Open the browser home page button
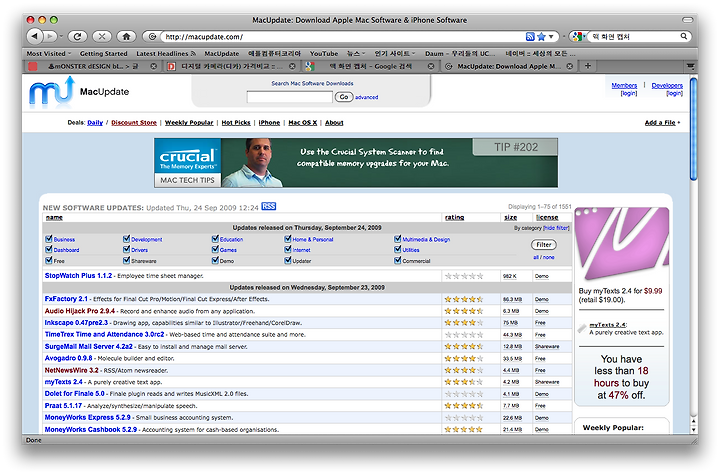This screenshot has height=475, width=720. 126,36
